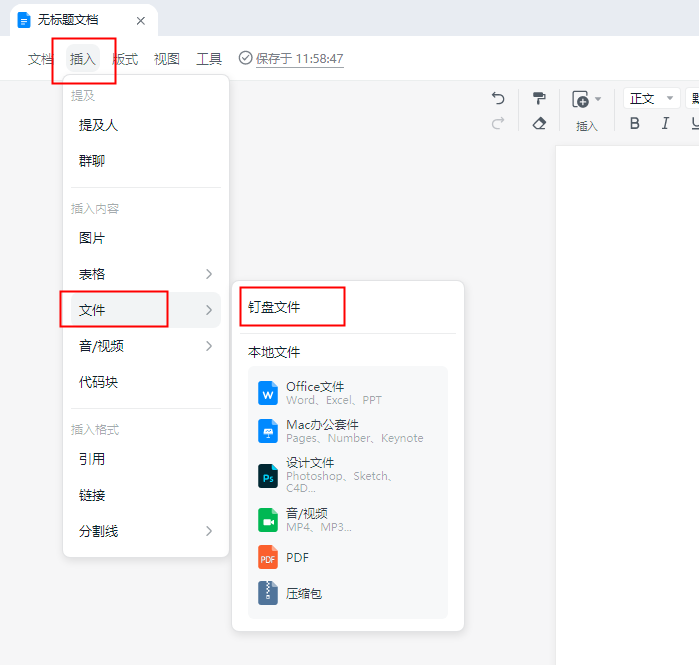Click the Office Word file icon
The width and height of the screenshot is (699, 665).
click(x=268, y=393)
